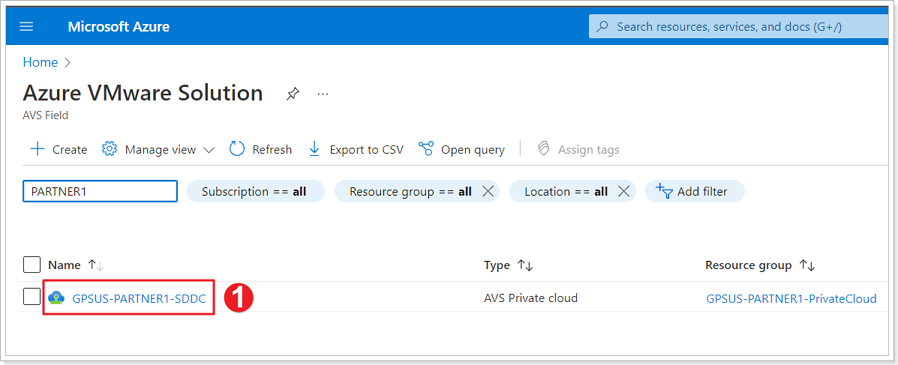898x365 pixels.
Task: Click Add filter
Action: coord(695,191)
